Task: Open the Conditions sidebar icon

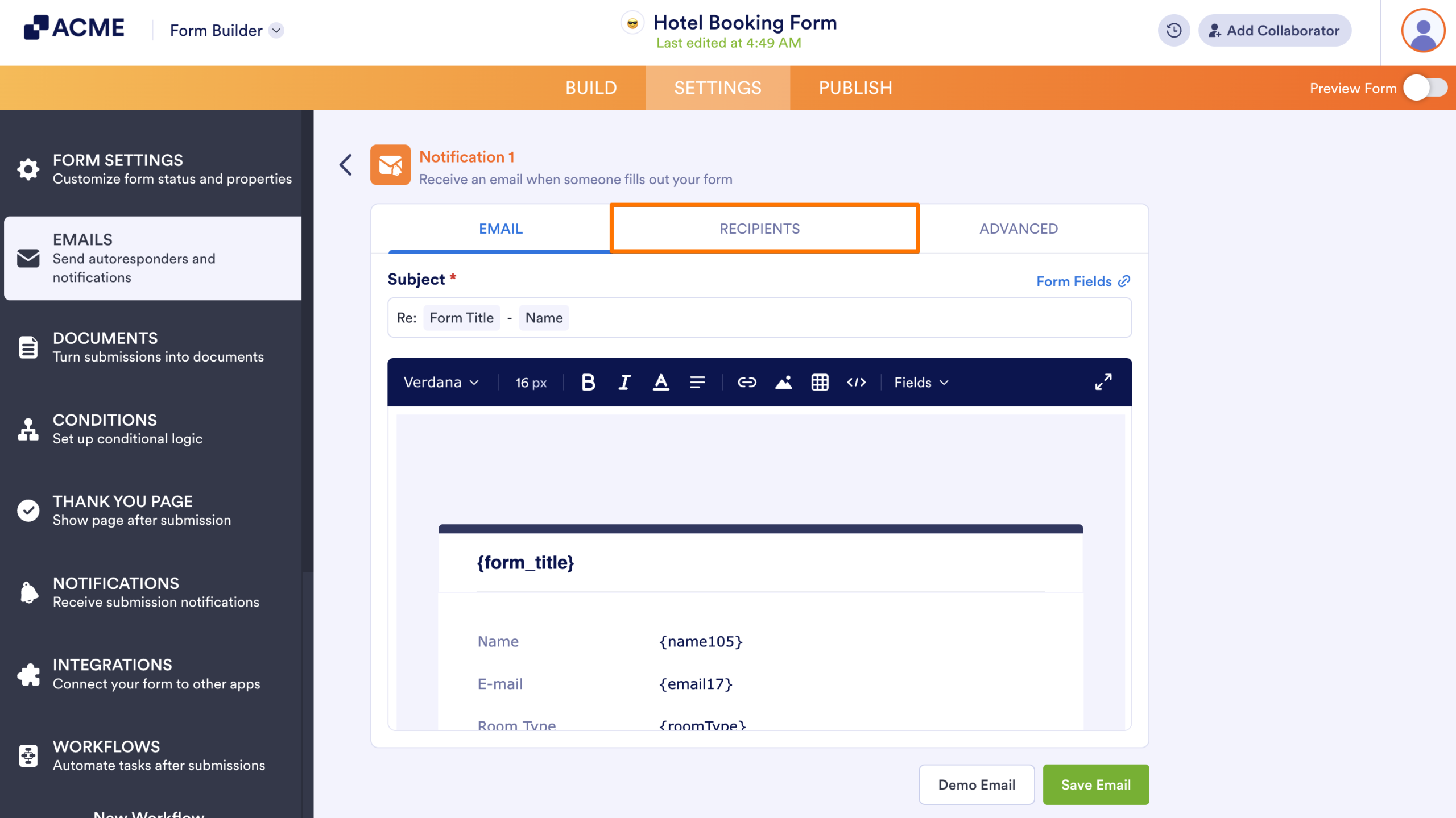Action: click(x=28, y=429)
